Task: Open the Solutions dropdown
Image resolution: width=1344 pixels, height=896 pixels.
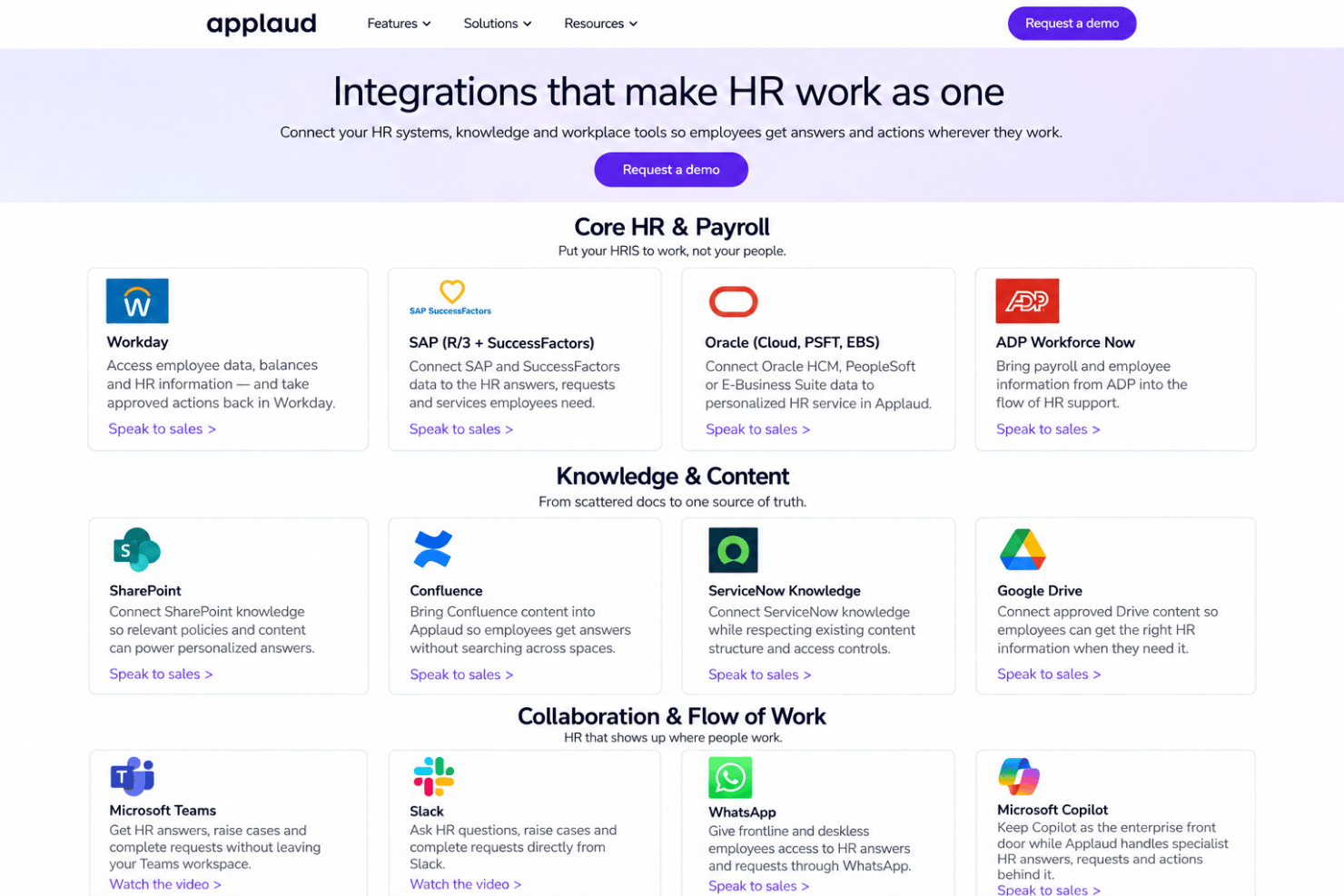Action: 498,24
